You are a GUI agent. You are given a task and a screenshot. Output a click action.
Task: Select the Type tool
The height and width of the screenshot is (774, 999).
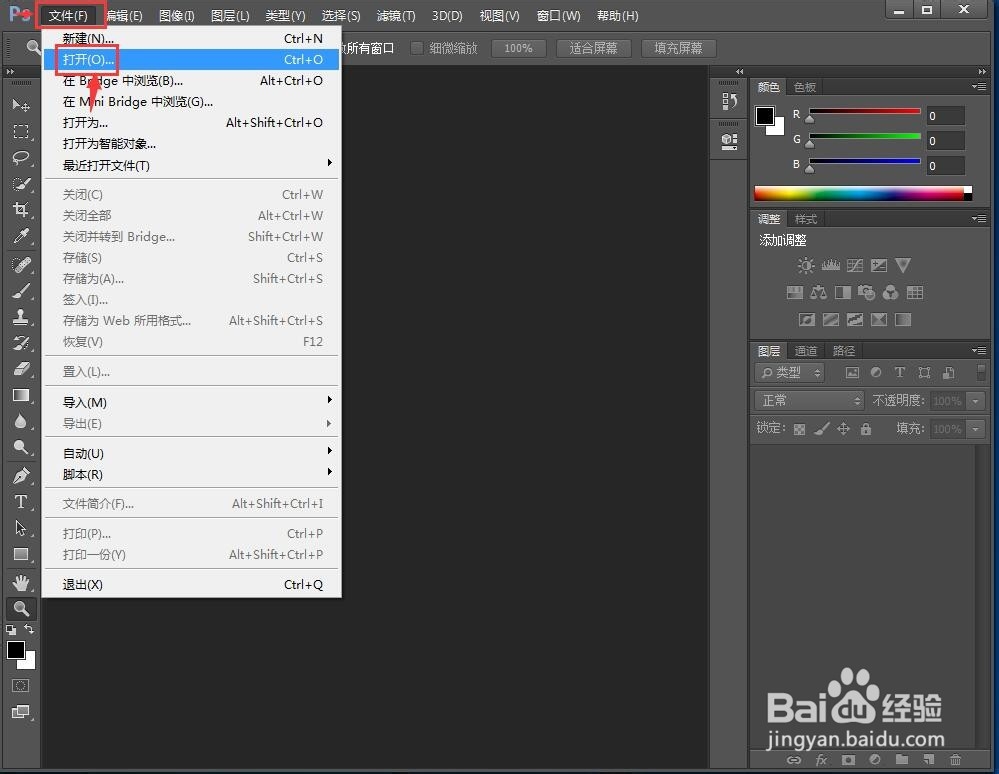(x=21, y=502)
